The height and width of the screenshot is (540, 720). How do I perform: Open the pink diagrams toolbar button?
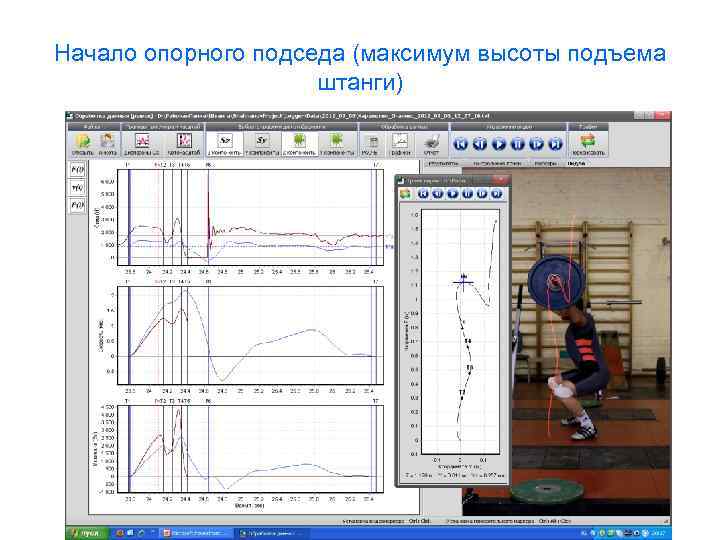142,144
